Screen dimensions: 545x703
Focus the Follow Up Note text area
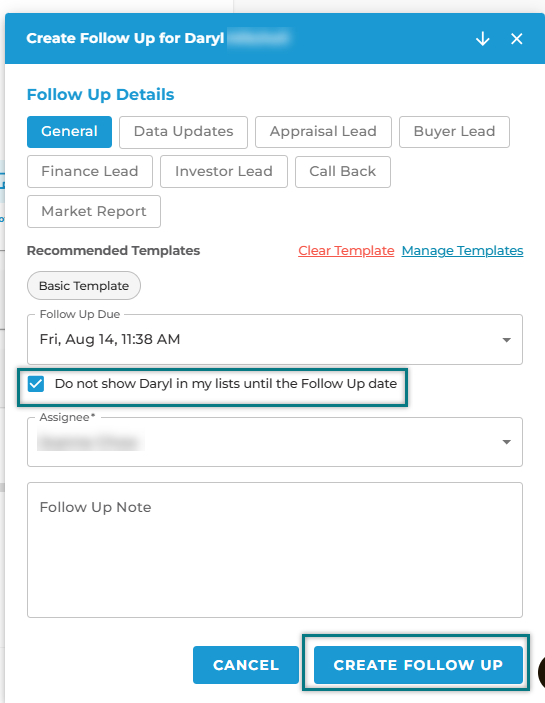(275, 550)
